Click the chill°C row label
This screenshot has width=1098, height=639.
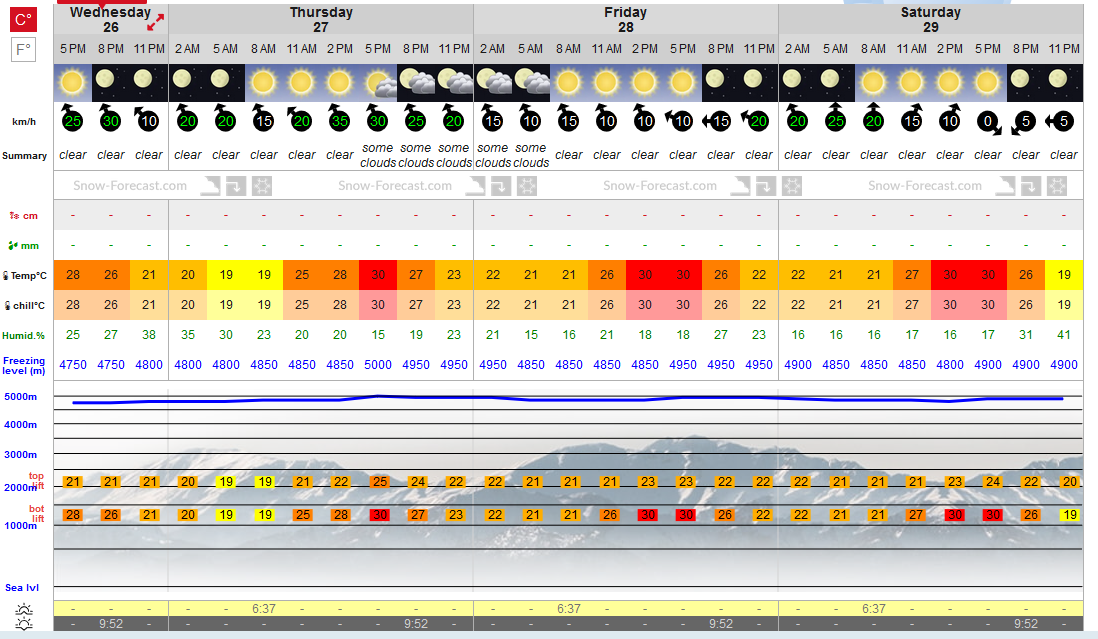25,305
